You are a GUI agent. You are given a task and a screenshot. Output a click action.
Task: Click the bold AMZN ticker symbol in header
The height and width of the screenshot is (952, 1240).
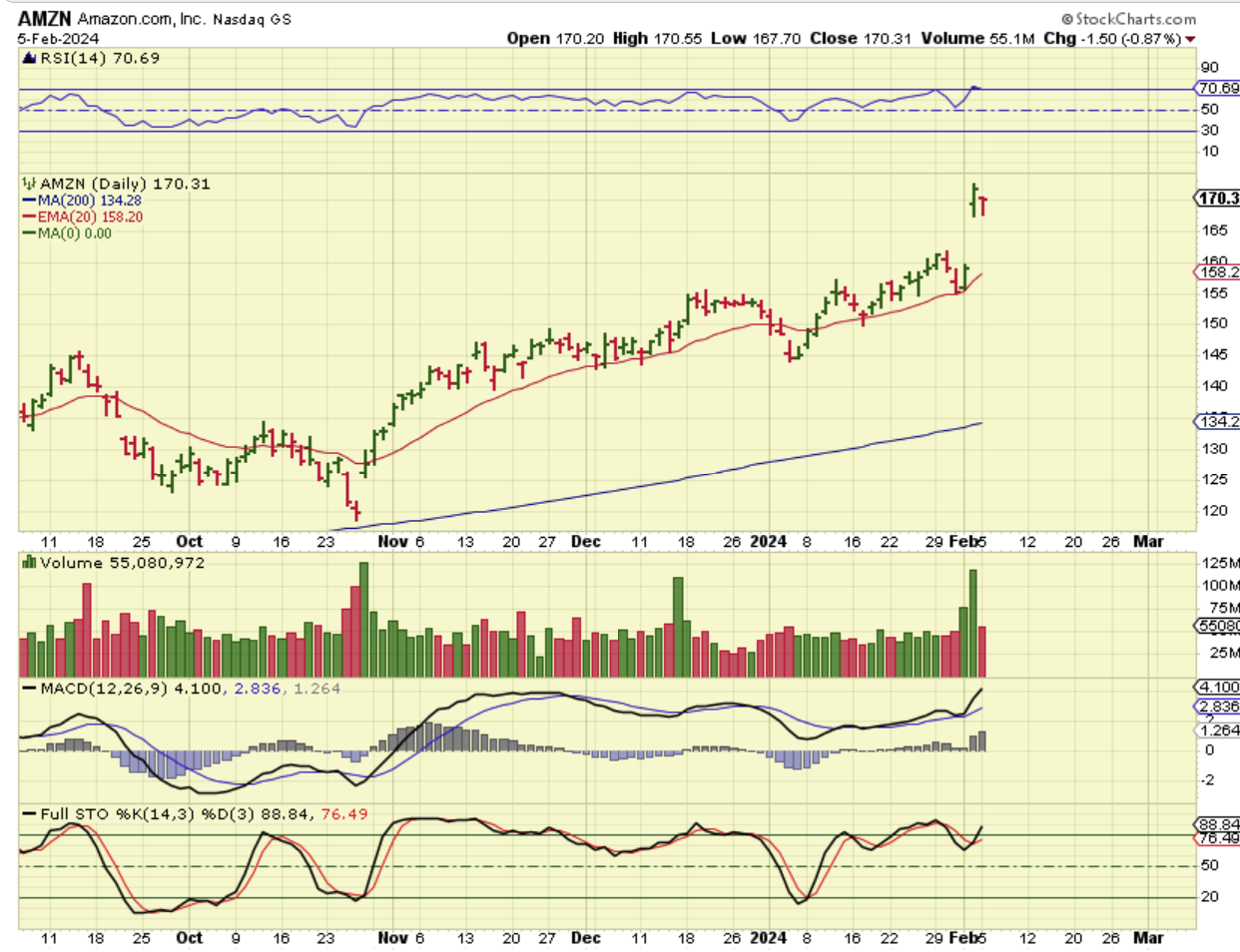45,19
